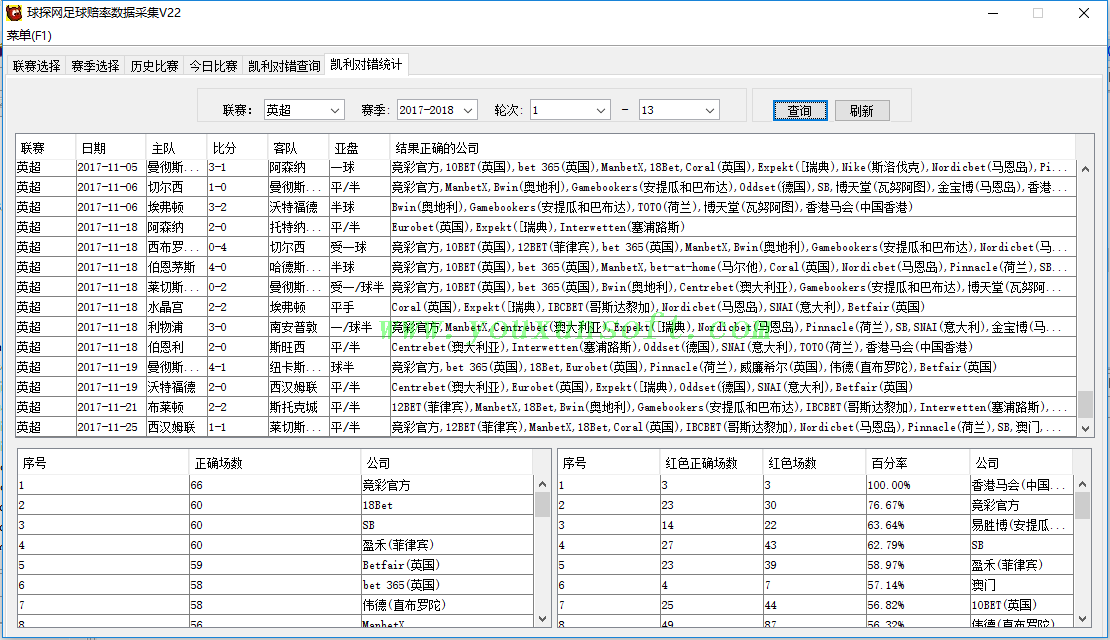Open the 菜单(F1) menu
The width and height of the screenshot is (1110, 640).
pos(29,35)
